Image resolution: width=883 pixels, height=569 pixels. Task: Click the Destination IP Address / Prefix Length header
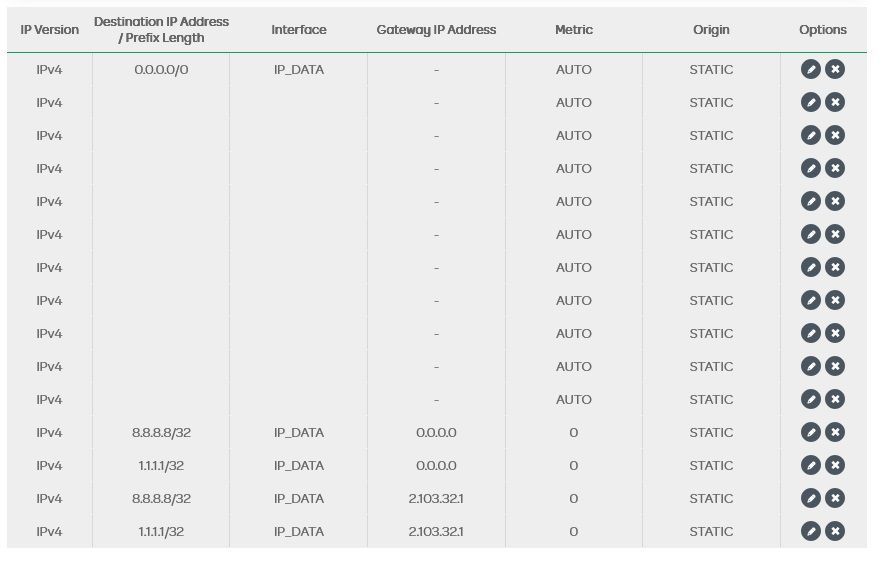click(161, 30)
